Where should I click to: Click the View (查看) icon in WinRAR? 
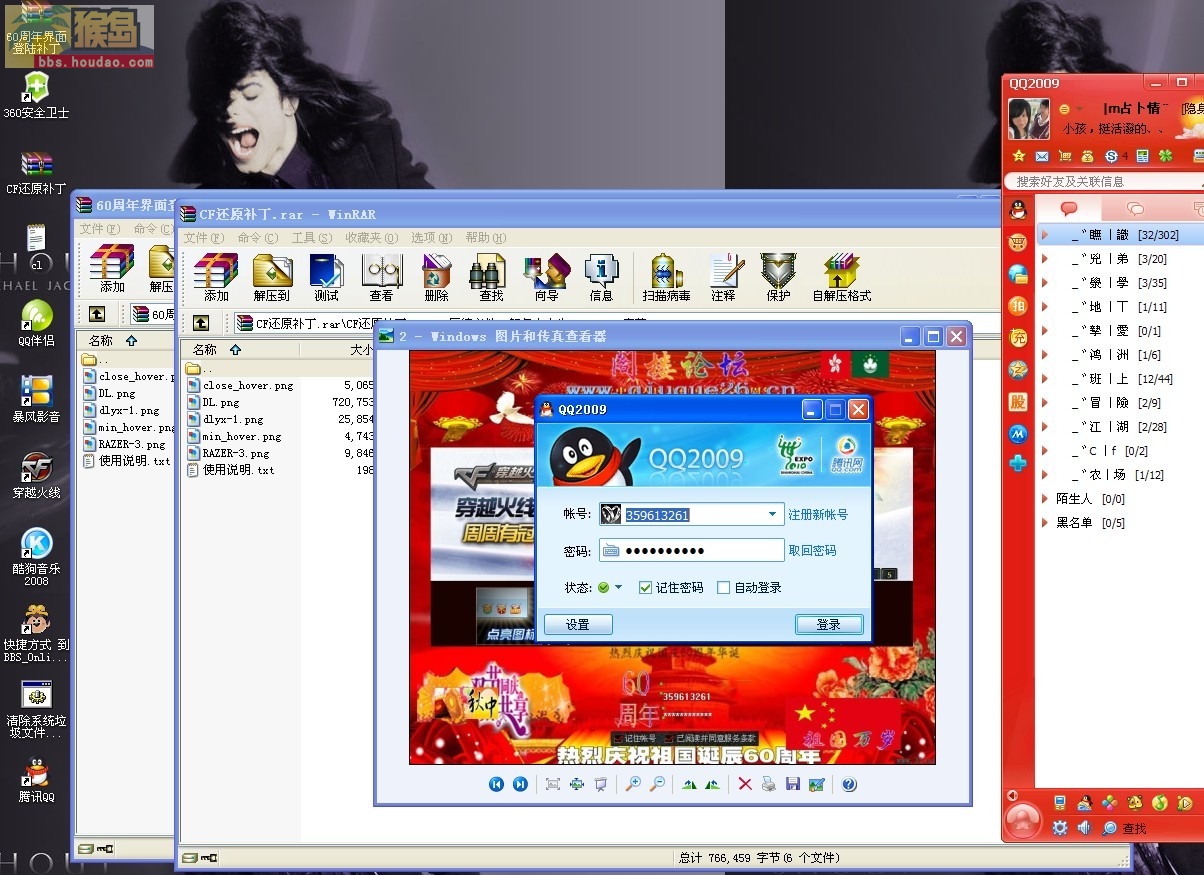(381, 277)
